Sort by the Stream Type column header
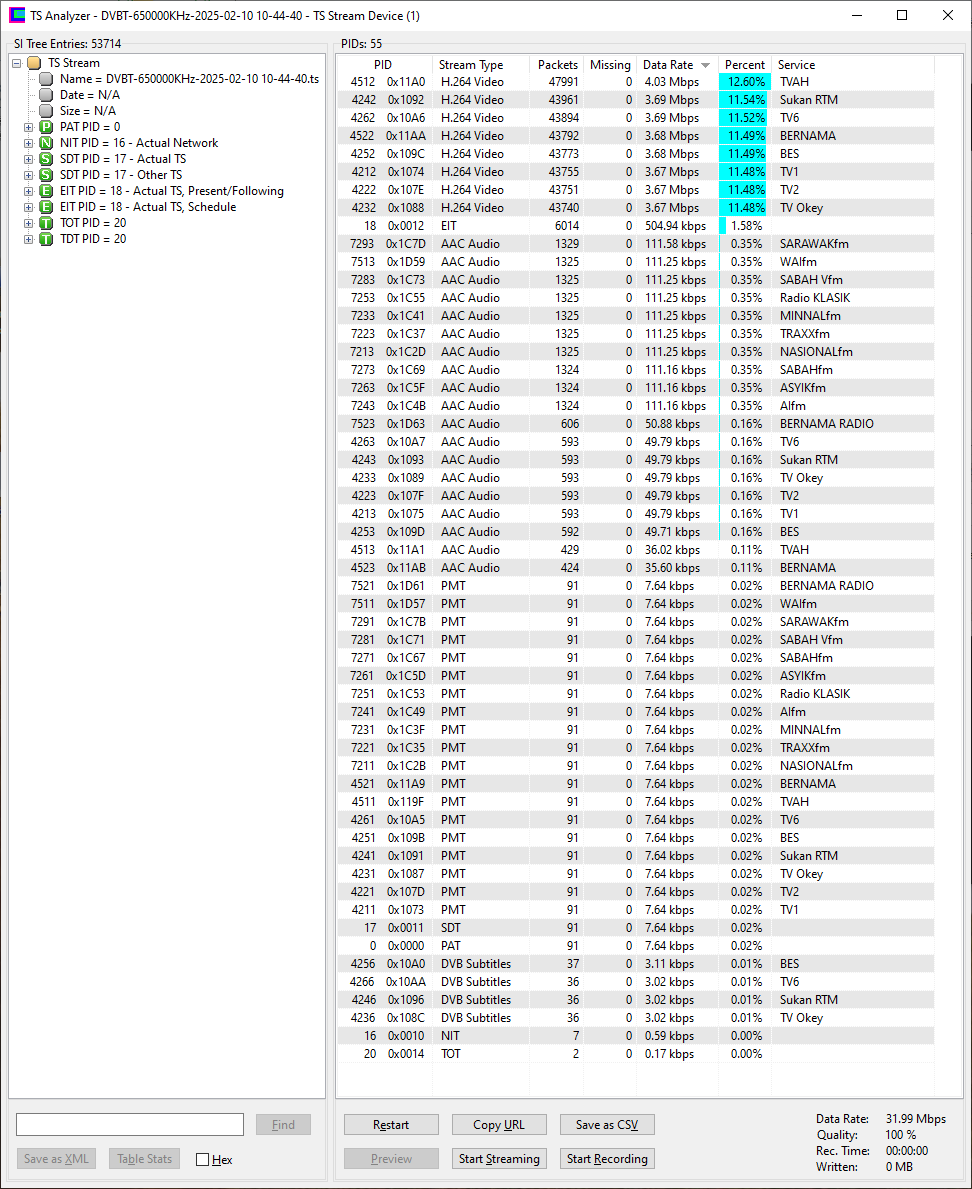The width and height of the screenshot is (972, 1189). [471, 65]
